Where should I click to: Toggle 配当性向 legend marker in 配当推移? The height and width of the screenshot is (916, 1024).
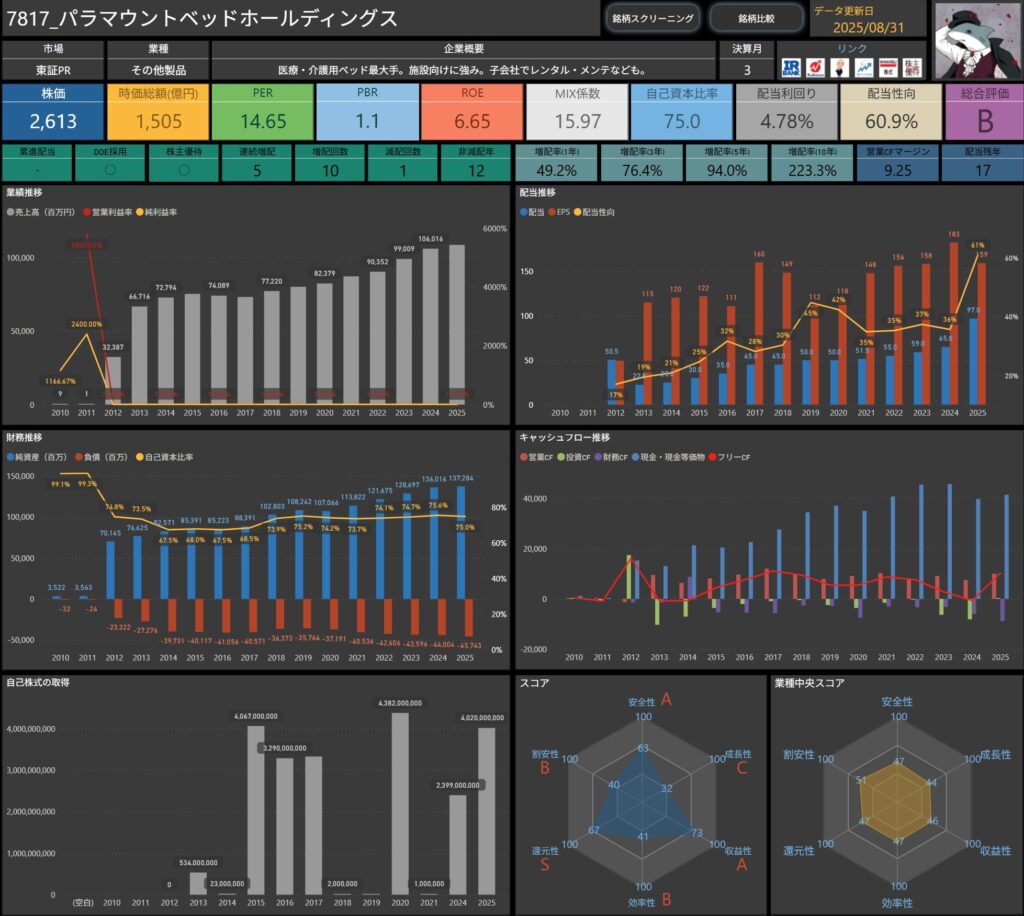tap(577, 212)
